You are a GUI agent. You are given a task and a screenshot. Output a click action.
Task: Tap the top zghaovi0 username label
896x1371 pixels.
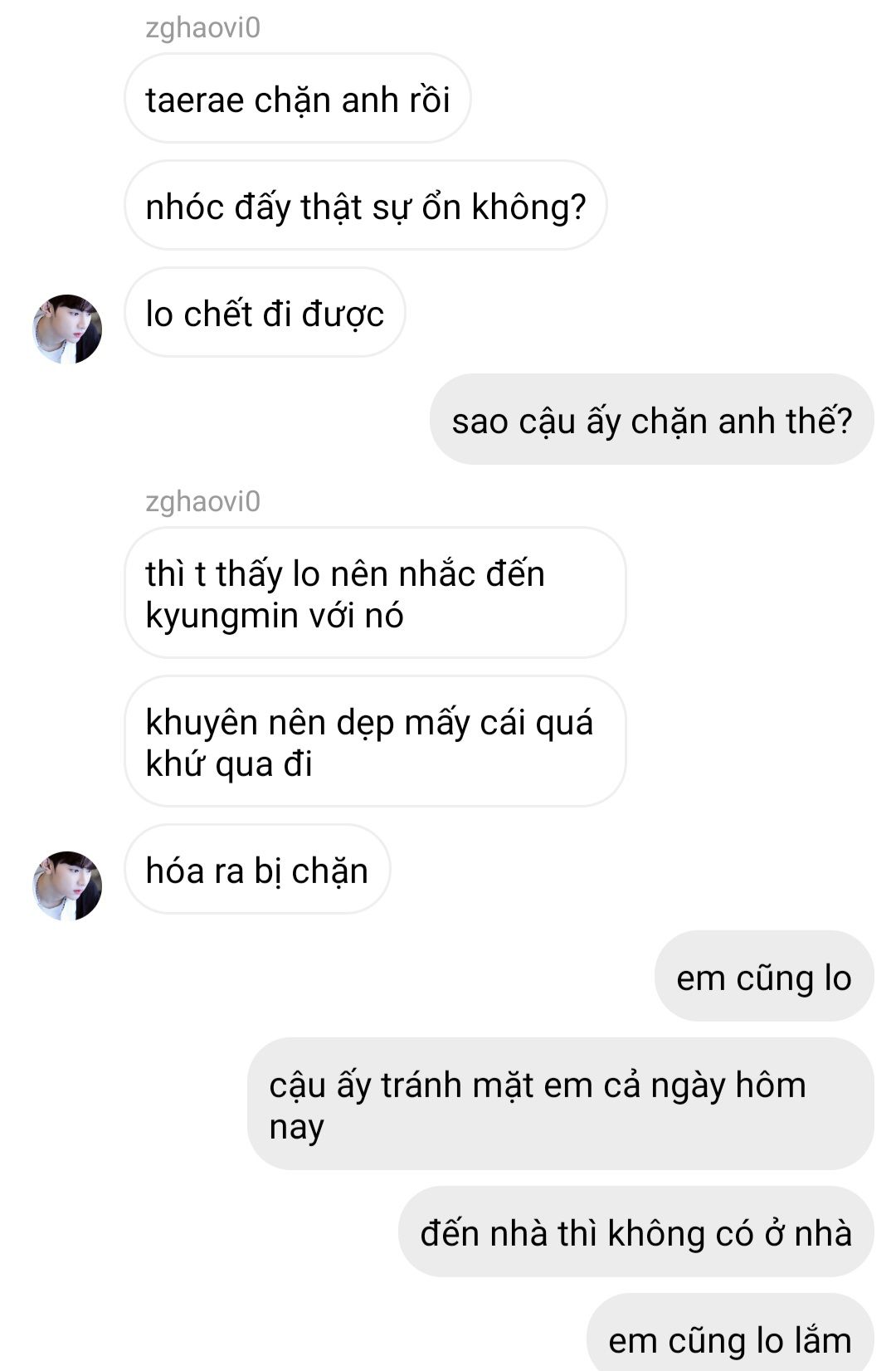(202, 27)
